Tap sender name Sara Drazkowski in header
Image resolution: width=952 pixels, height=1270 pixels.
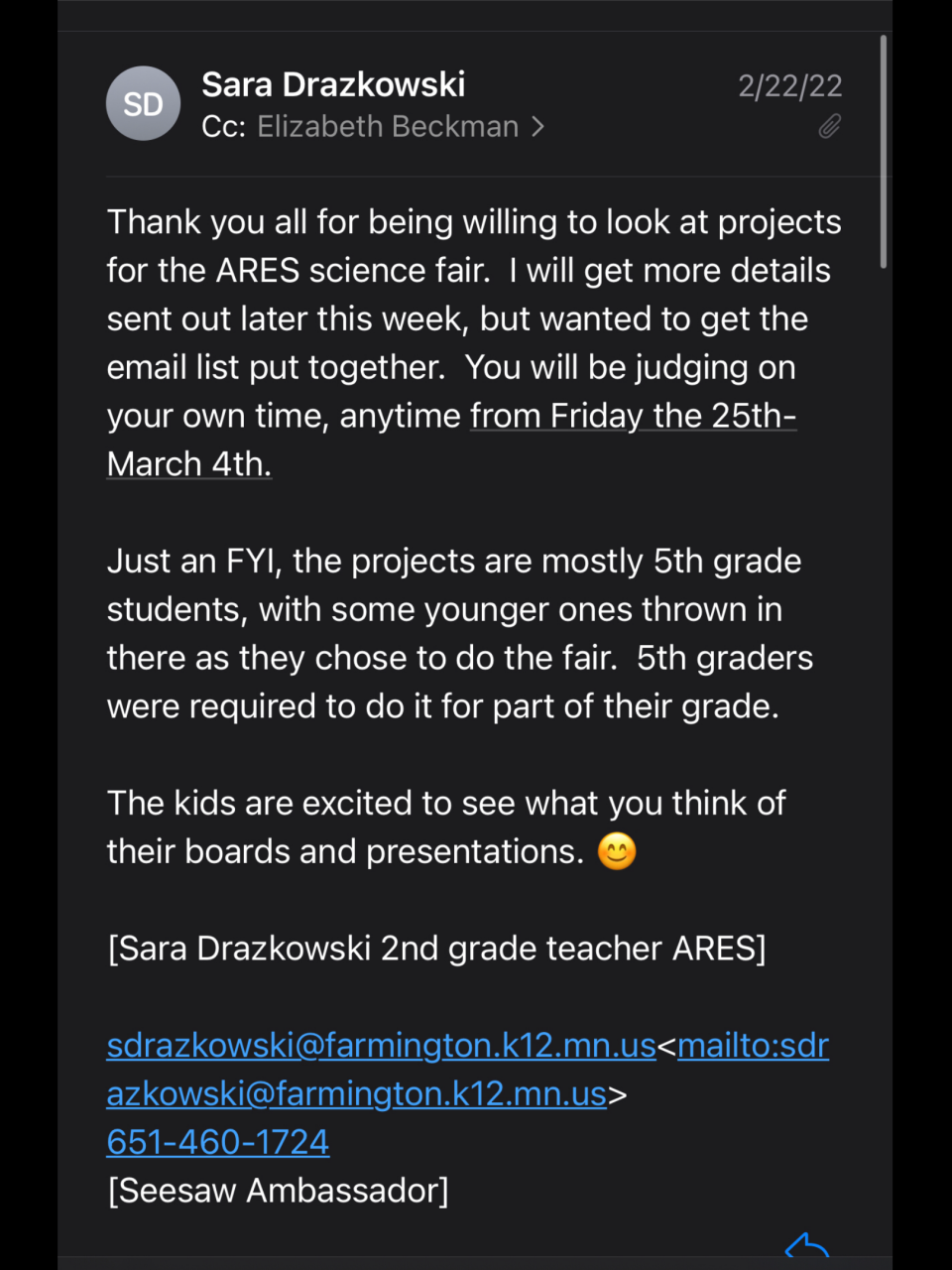point(333,84)
